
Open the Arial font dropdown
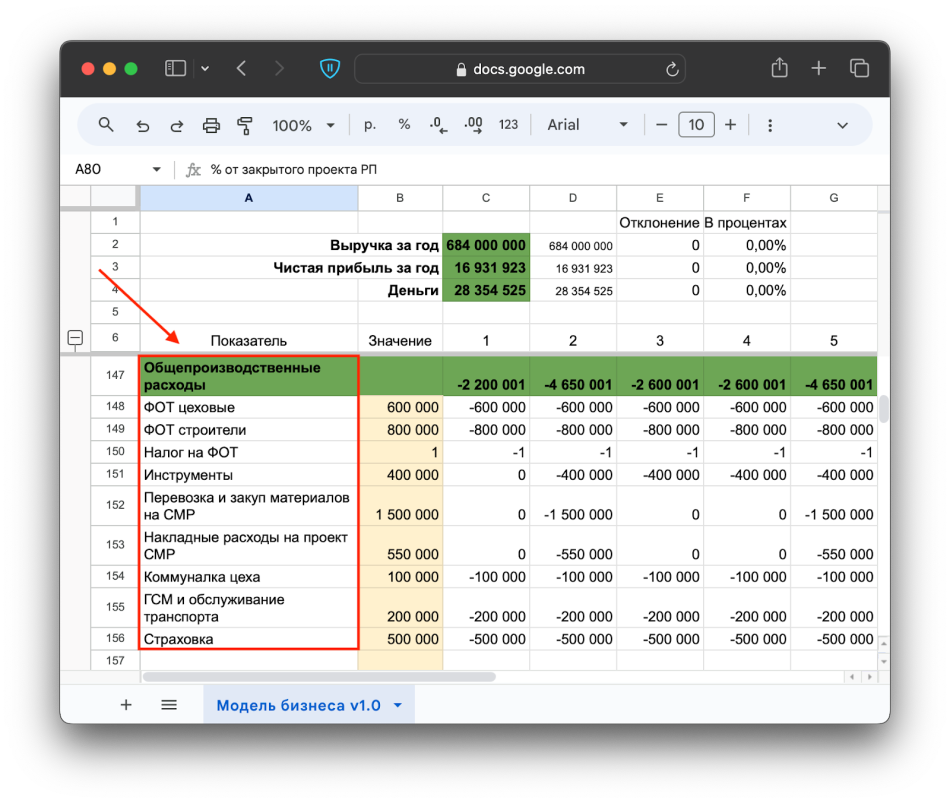(587, 125)
